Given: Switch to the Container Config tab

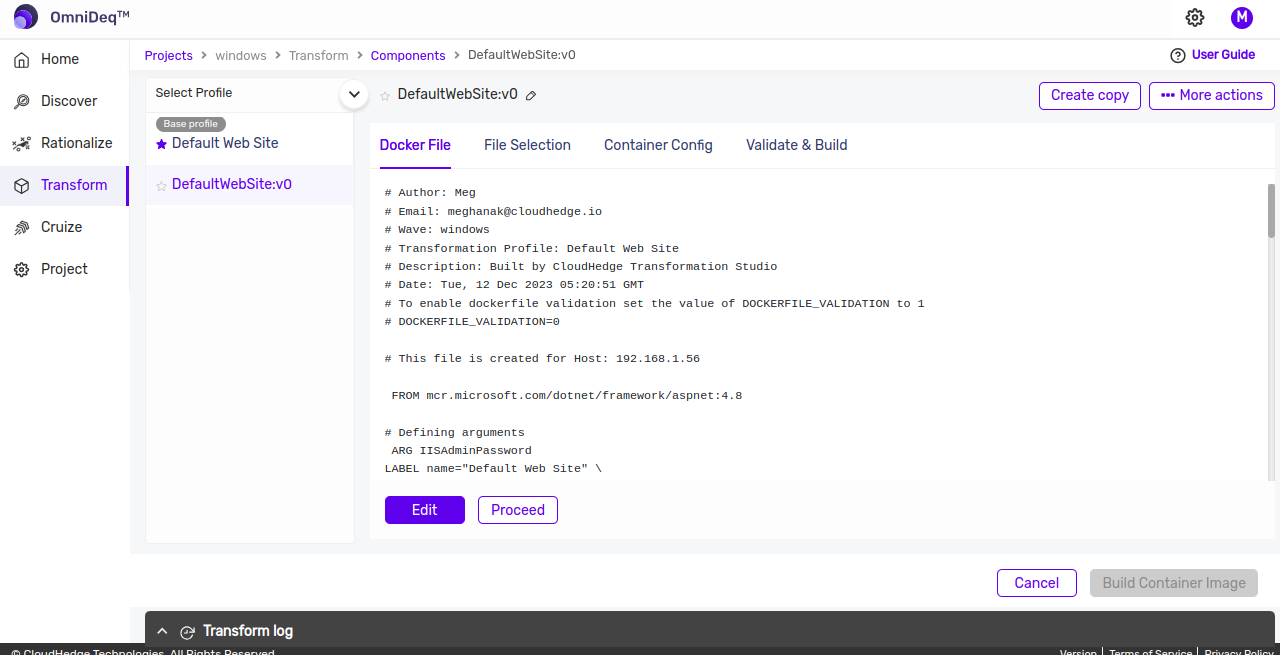Looking at the screenshot, I should 658,145.
